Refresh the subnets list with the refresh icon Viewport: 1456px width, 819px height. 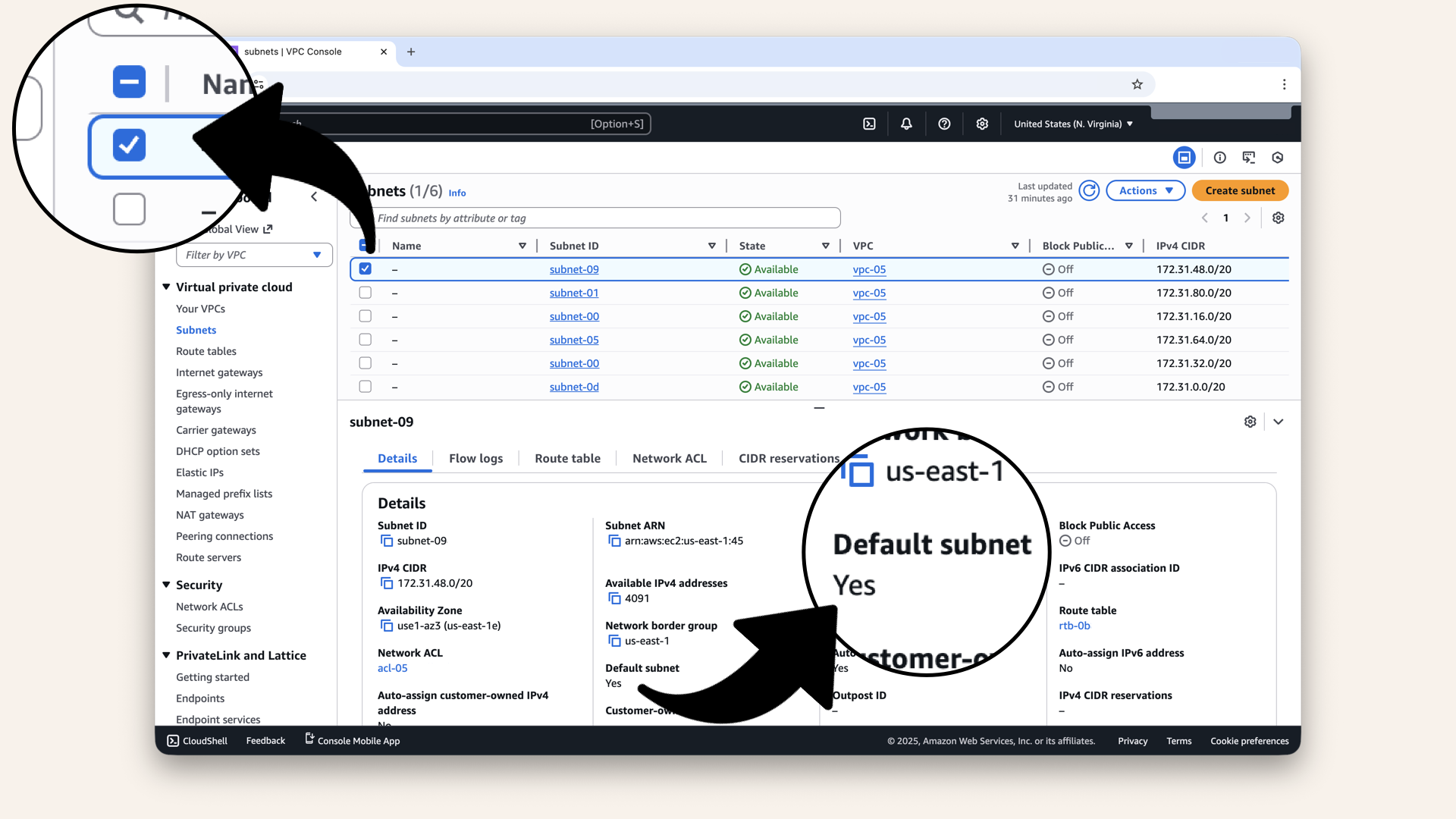click(x=1089, y=190)
